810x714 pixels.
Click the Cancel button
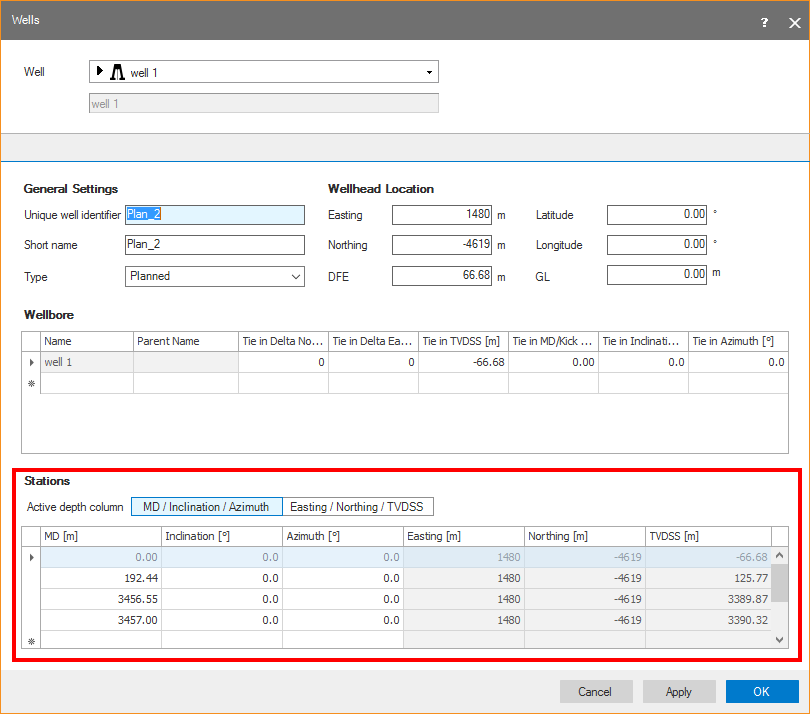click(x=596, y=692)
